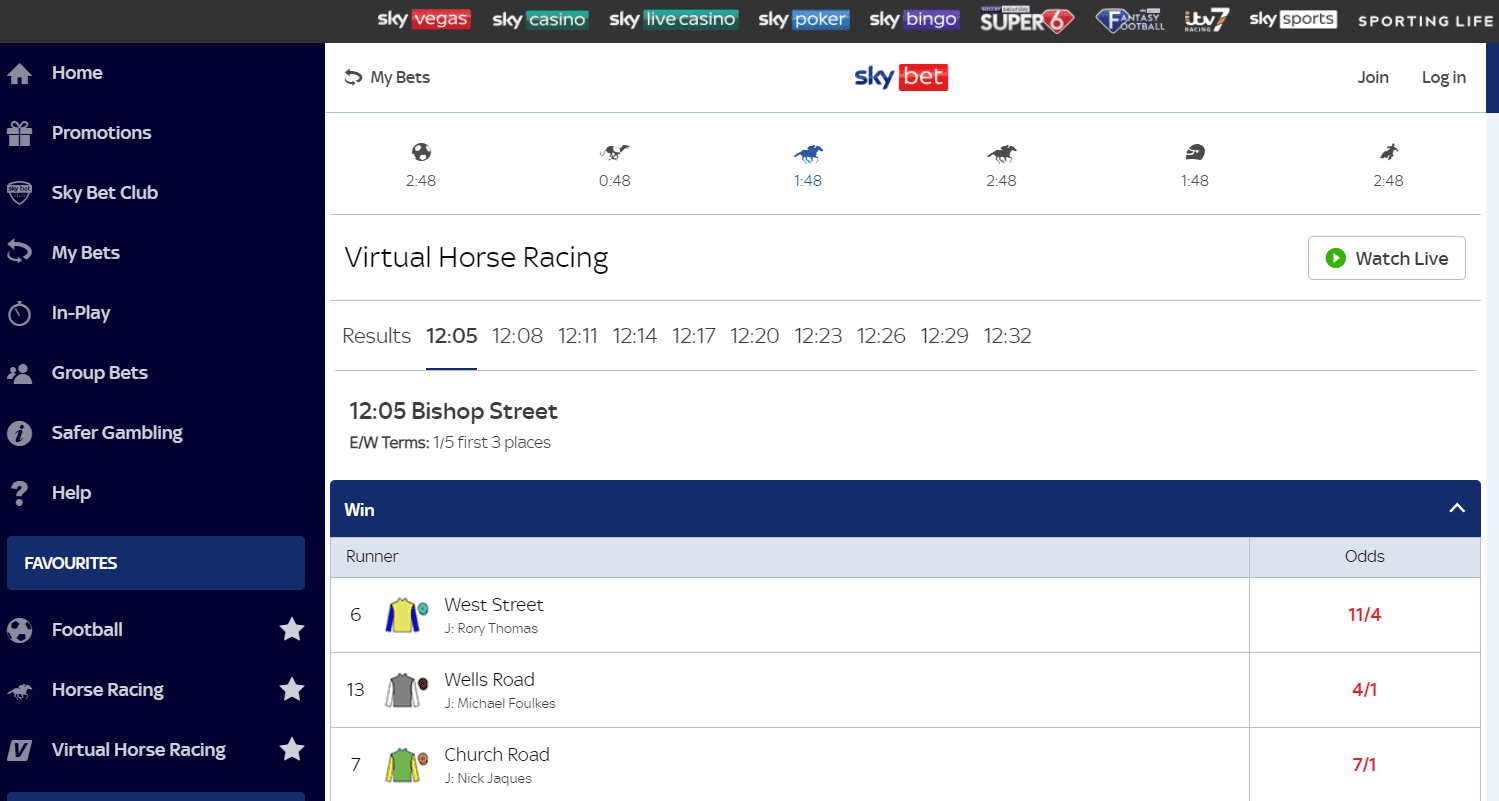Open Sky Vegas from the top bar
Screen dimensions: 1499x801
(x=424, y=19)
